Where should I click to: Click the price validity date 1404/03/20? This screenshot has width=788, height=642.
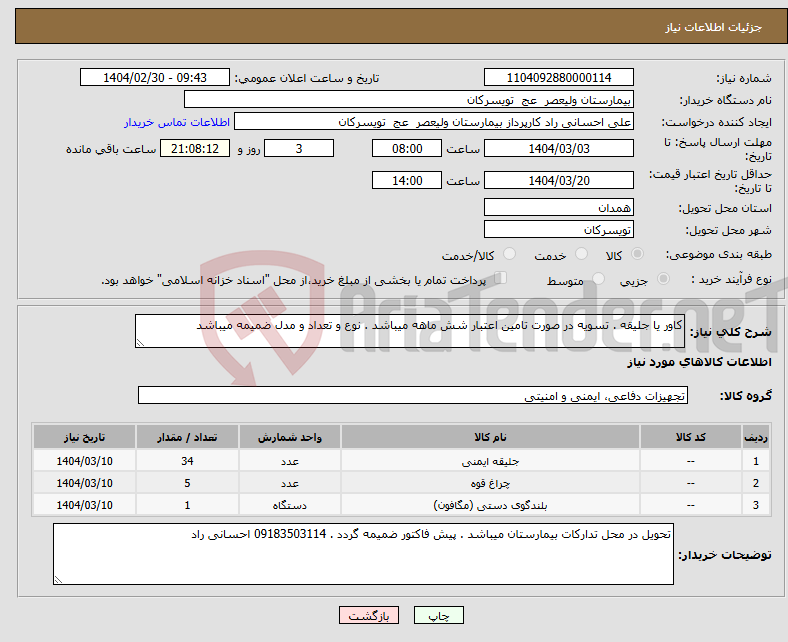(558, 180)
